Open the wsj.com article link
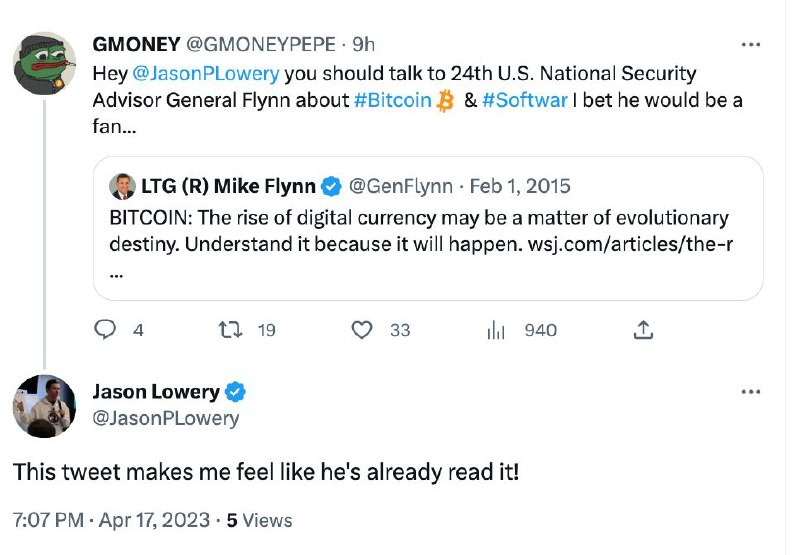The image size is (800, 555). (x=631, y=244)
